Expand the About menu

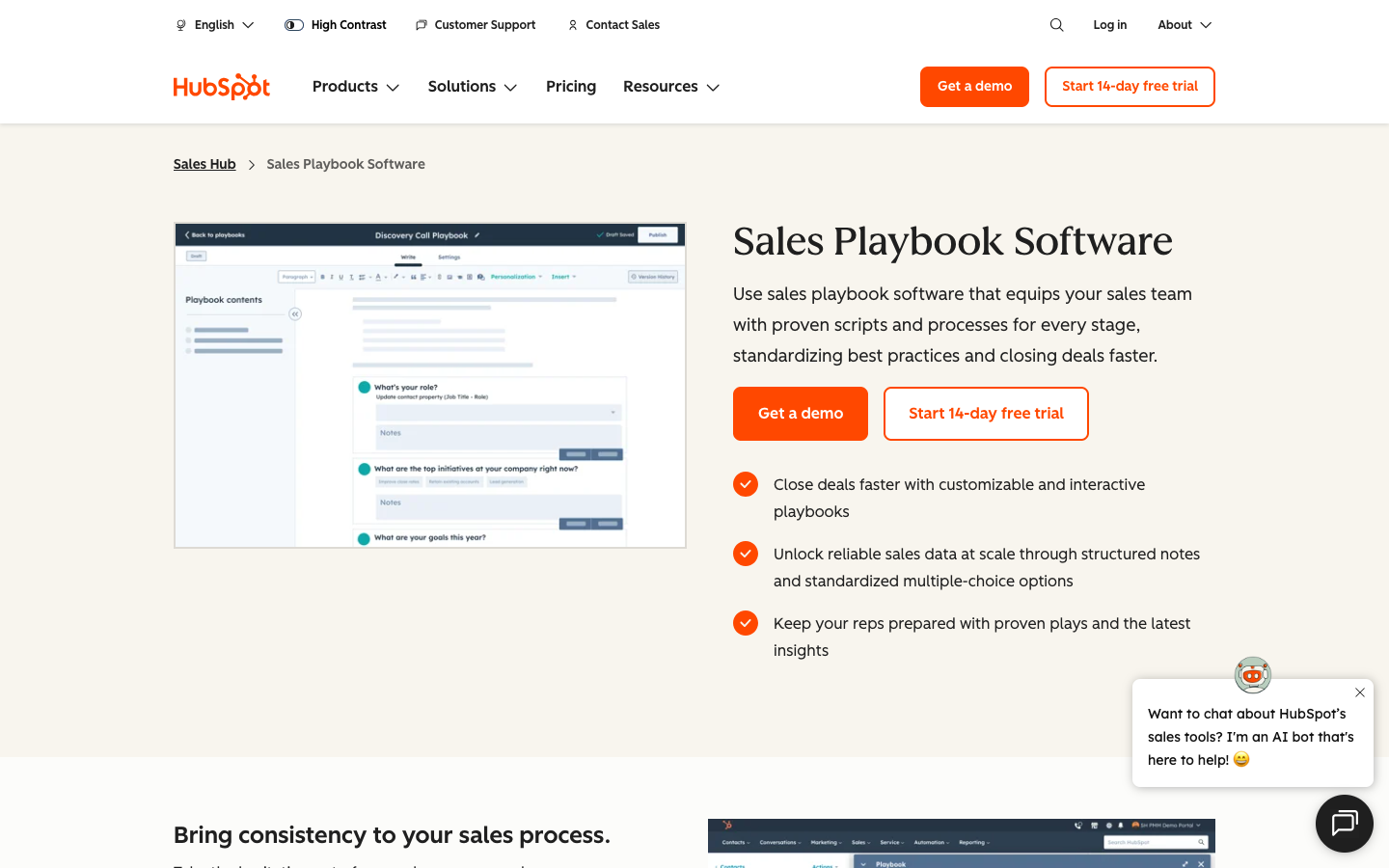(1185, 25)
